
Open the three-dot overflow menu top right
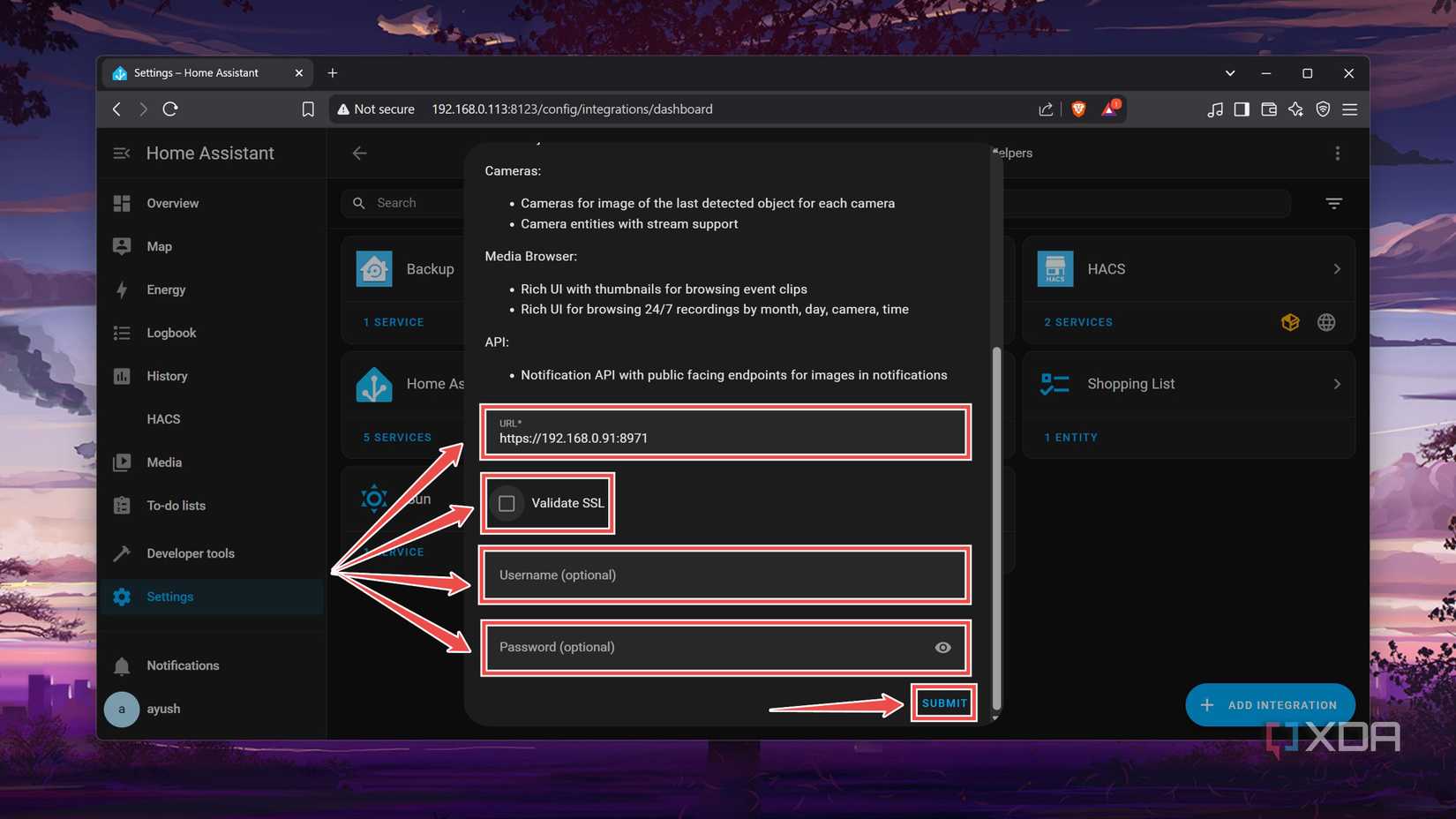pos(1338,153)
